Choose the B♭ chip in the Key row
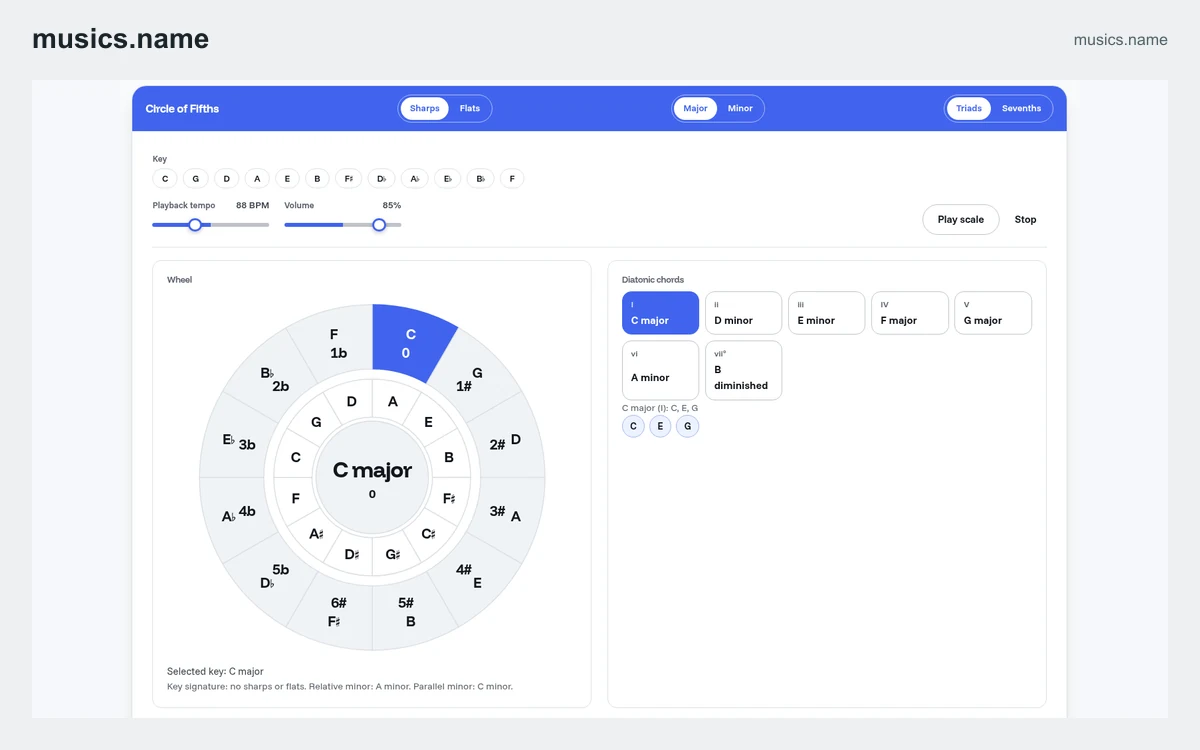1200x750 pixels. tap(480, 179)
